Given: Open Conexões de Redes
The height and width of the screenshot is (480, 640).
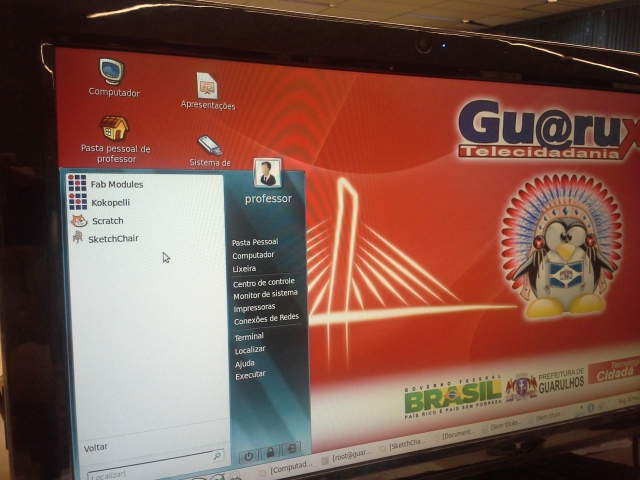Looking at the screenshot, I should coord(267,319).
